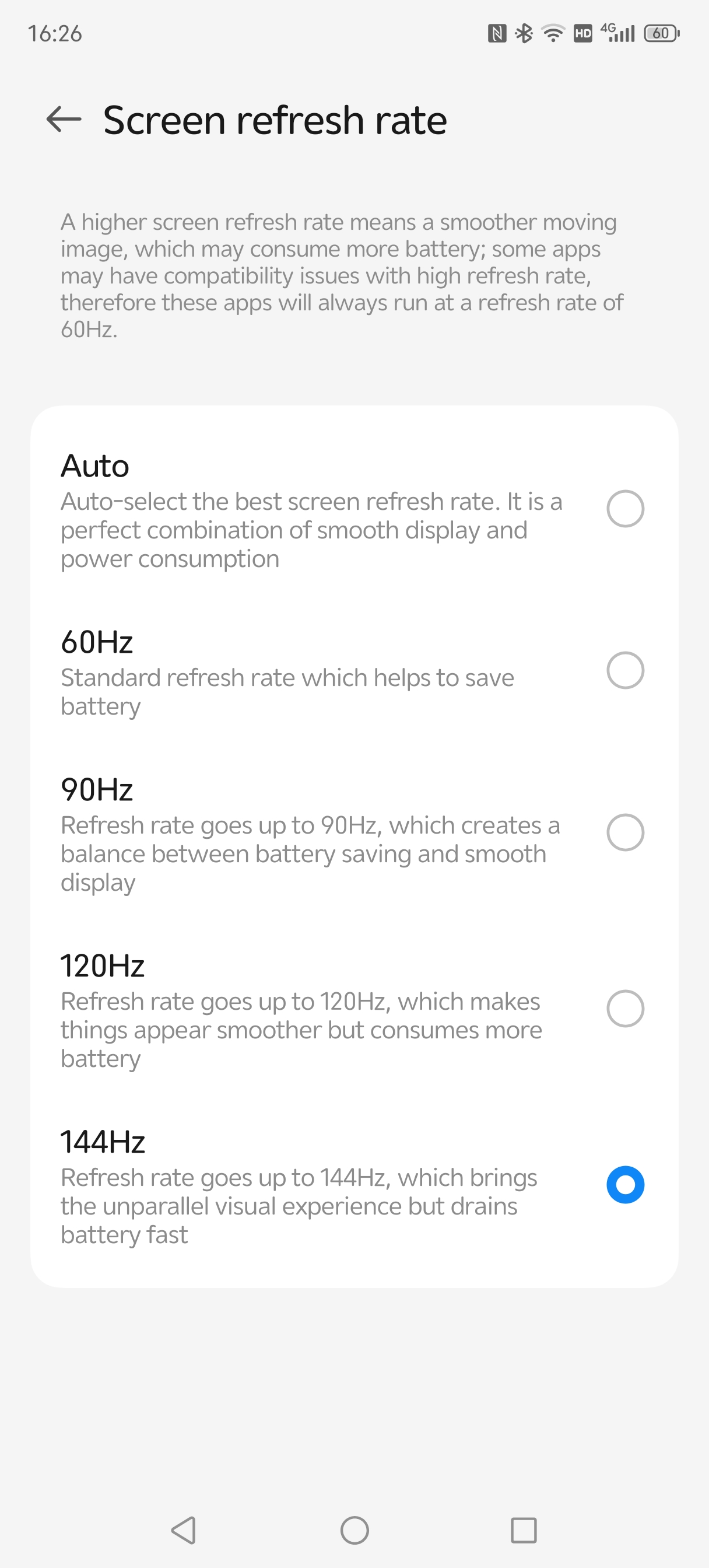
Task: Tap the Auto option title
Action: (95, 466)
